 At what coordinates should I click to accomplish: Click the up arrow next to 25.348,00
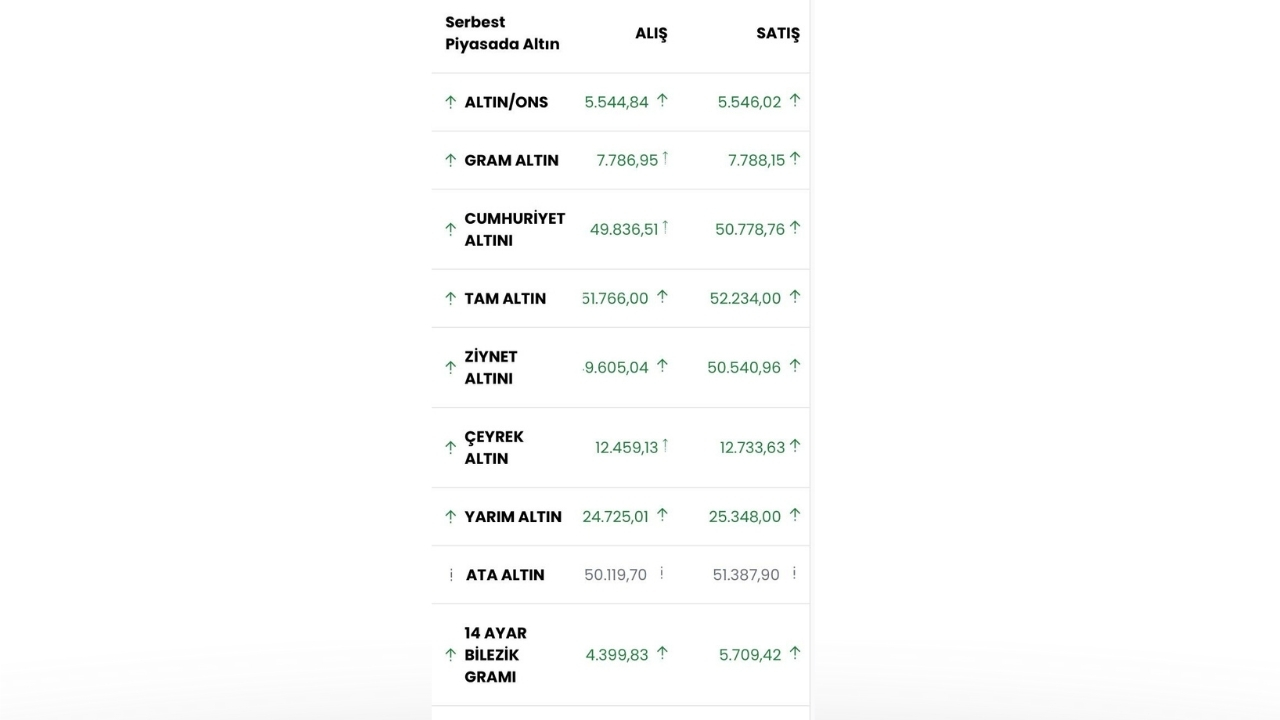point(795,515)
